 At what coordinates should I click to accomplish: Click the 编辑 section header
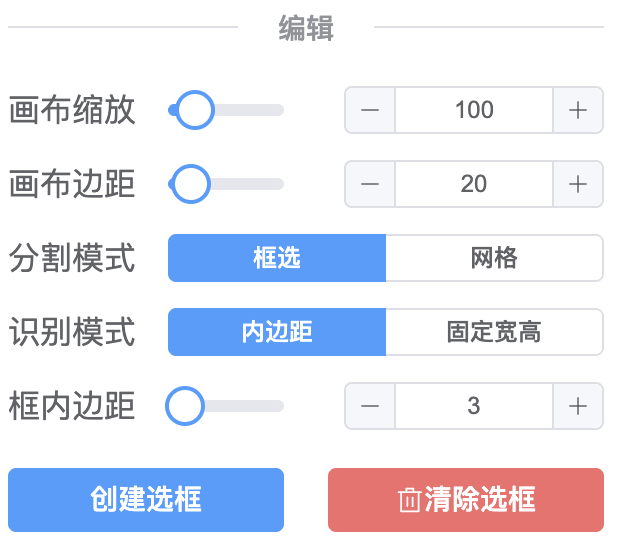[x=306, y=30]
